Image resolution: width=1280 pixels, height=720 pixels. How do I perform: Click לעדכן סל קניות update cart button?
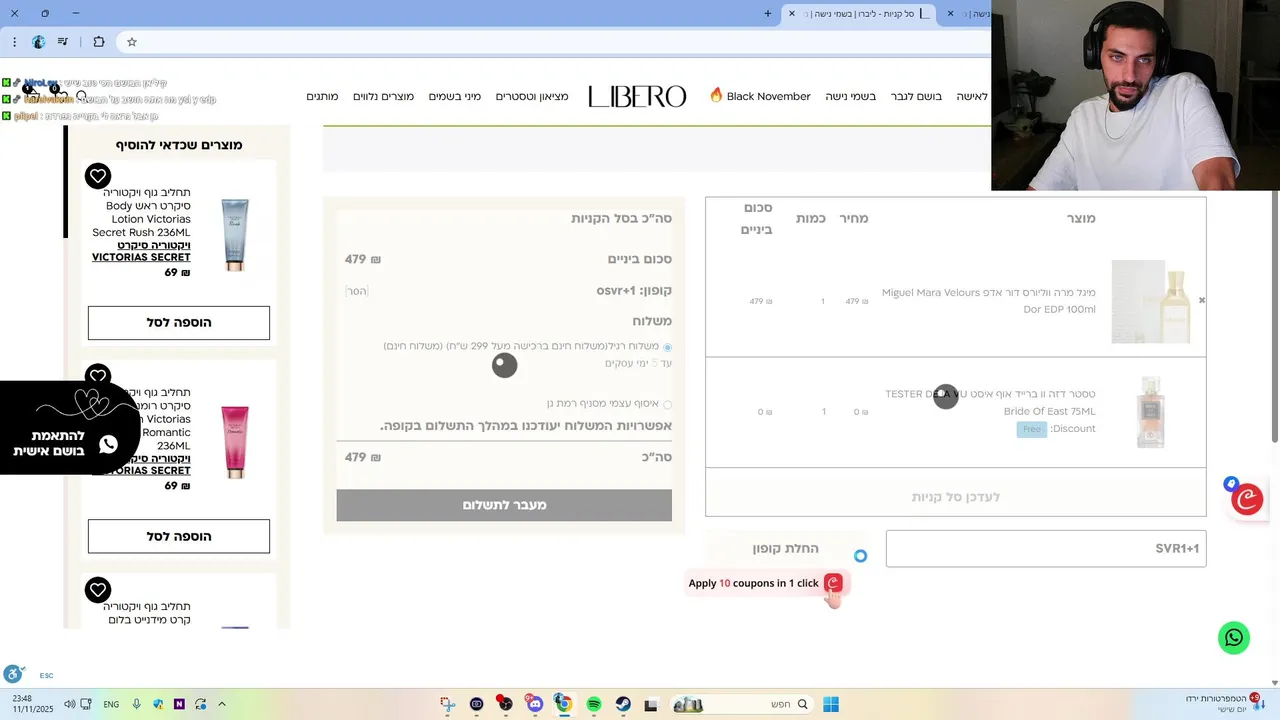click(x=956, y=497)
